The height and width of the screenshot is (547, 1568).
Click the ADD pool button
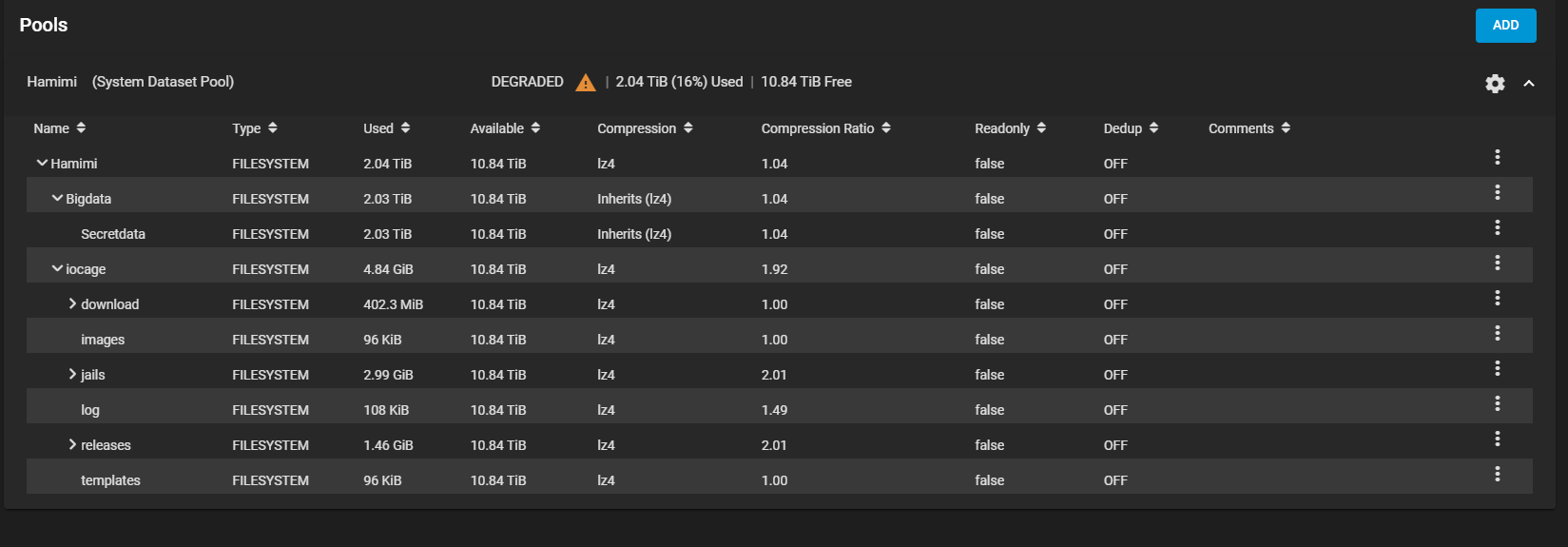pos(1505,26)
